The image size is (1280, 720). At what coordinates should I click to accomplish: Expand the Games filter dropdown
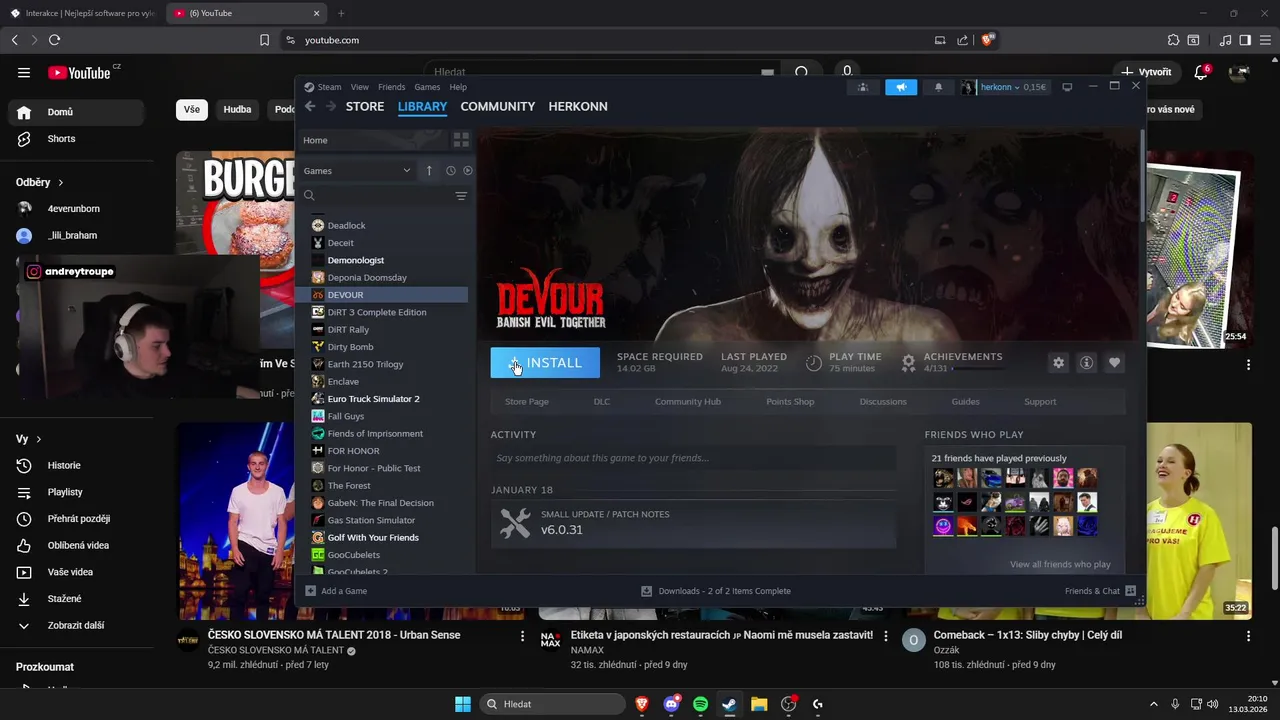coord(357,171)
